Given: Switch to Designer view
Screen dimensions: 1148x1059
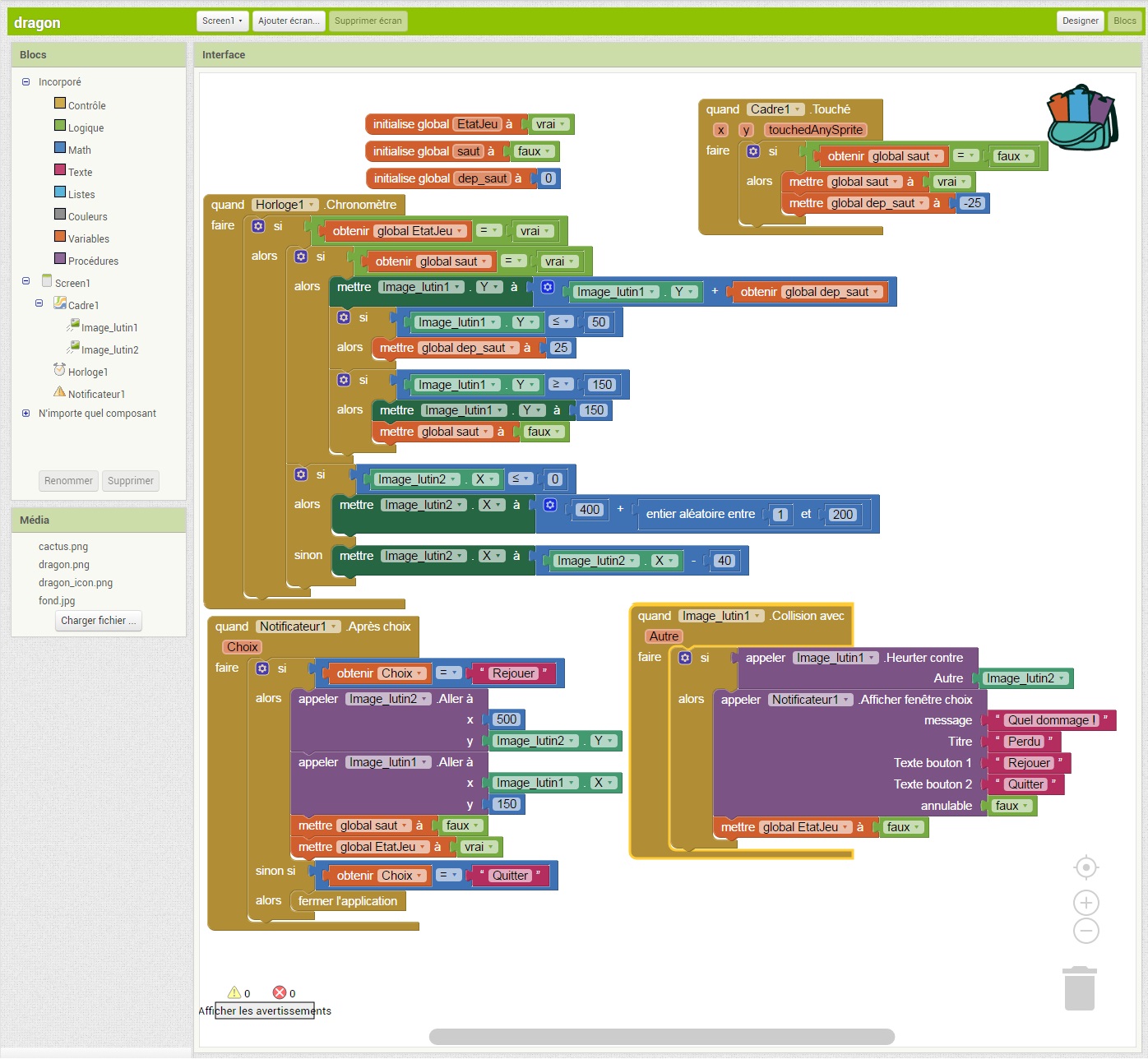Looking at the screenshot, I should [x=1080, y=21].
